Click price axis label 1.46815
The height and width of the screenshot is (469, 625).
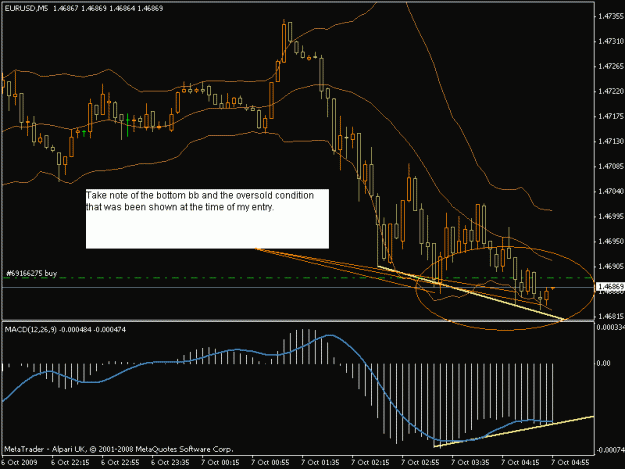[x=611, y=316]
